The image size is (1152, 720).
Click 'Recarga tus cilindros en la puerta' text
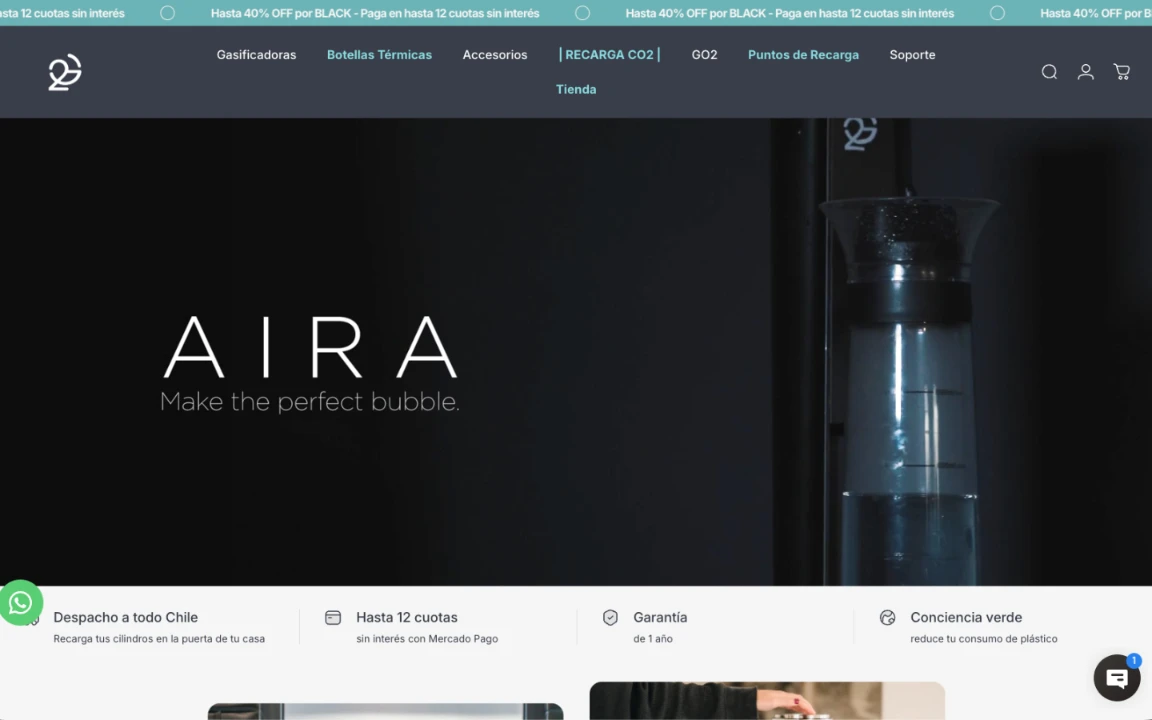tap(159, 639)
